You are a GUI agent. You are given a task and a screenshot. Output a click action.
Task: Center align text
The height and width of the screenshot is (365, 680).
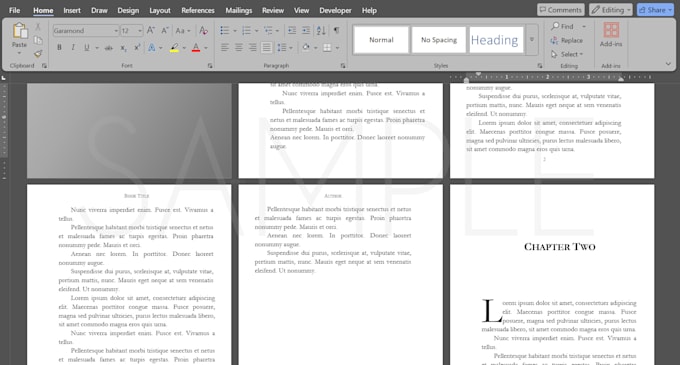239,48
